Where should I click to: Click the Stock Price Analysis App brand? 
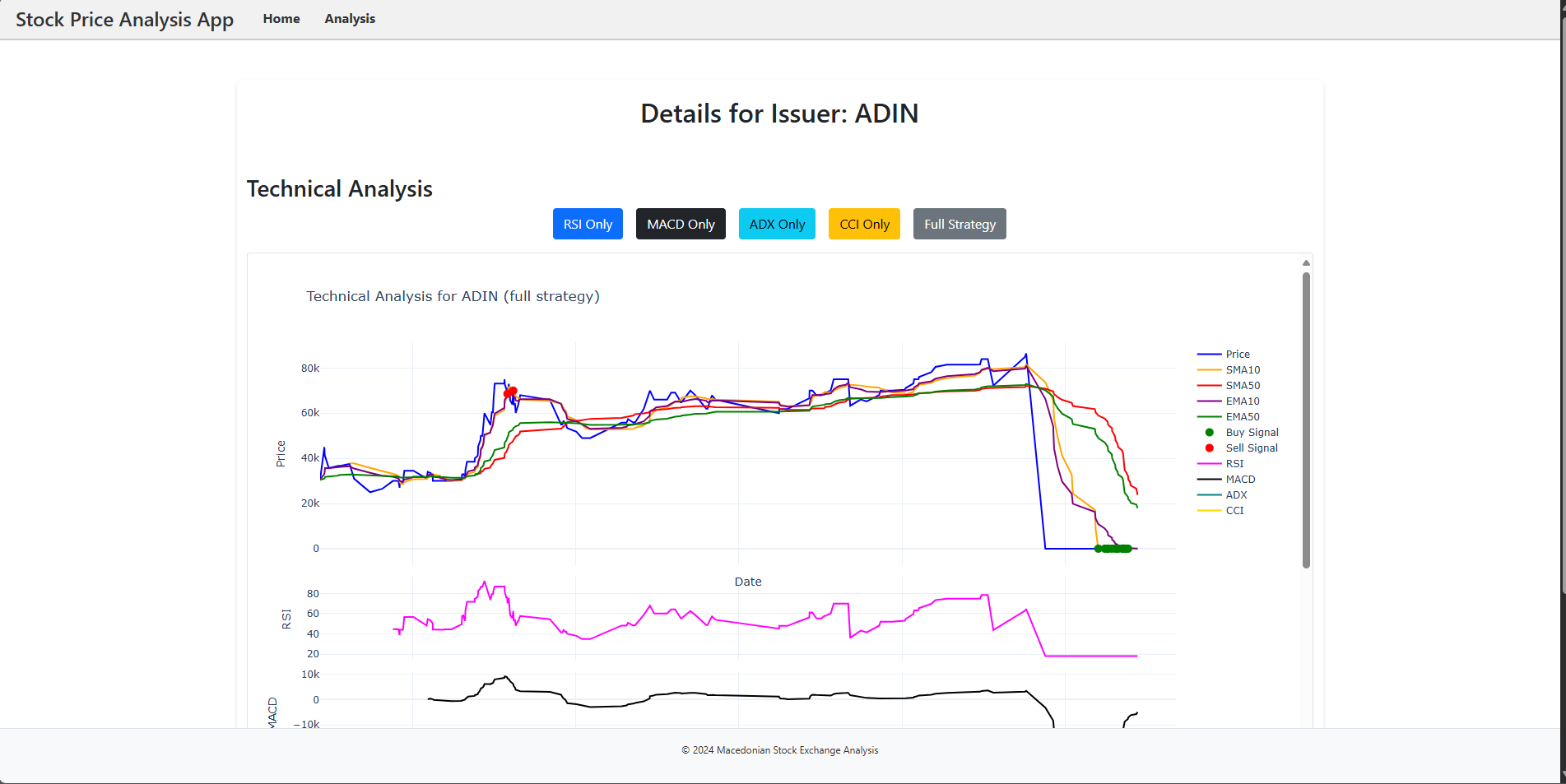[x=124, y=19]
